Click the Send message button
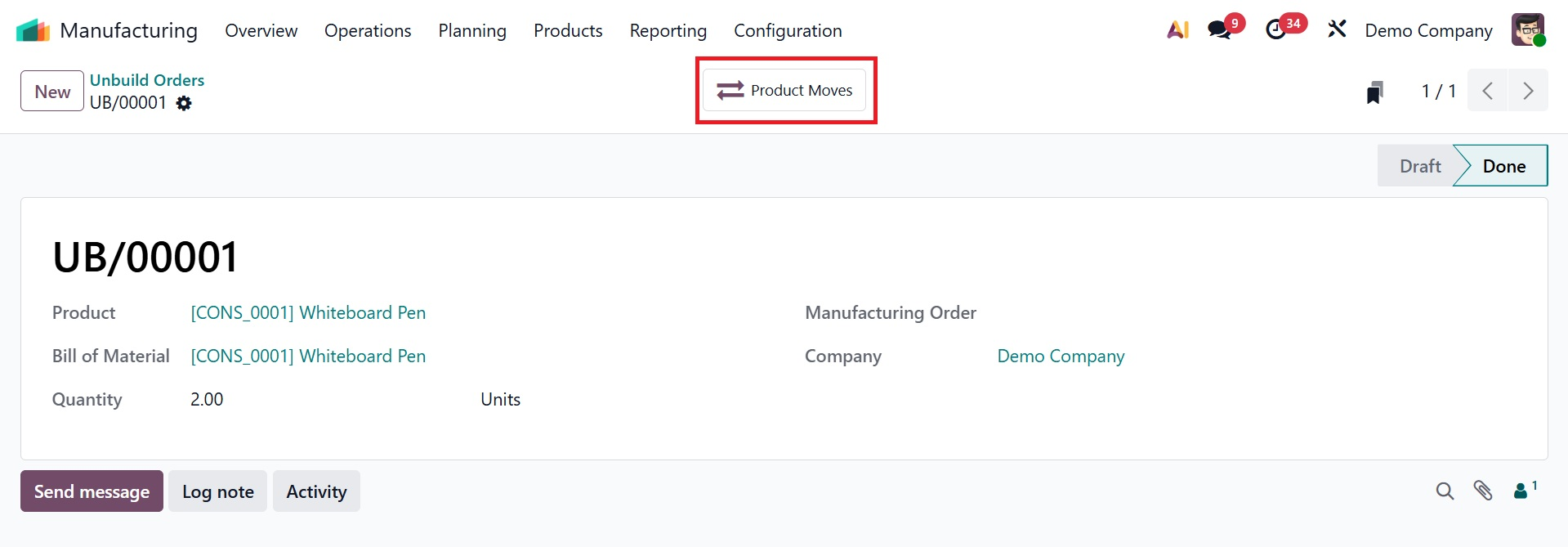The width and height of the screenshot is (1568, 547). click(92, 491)
